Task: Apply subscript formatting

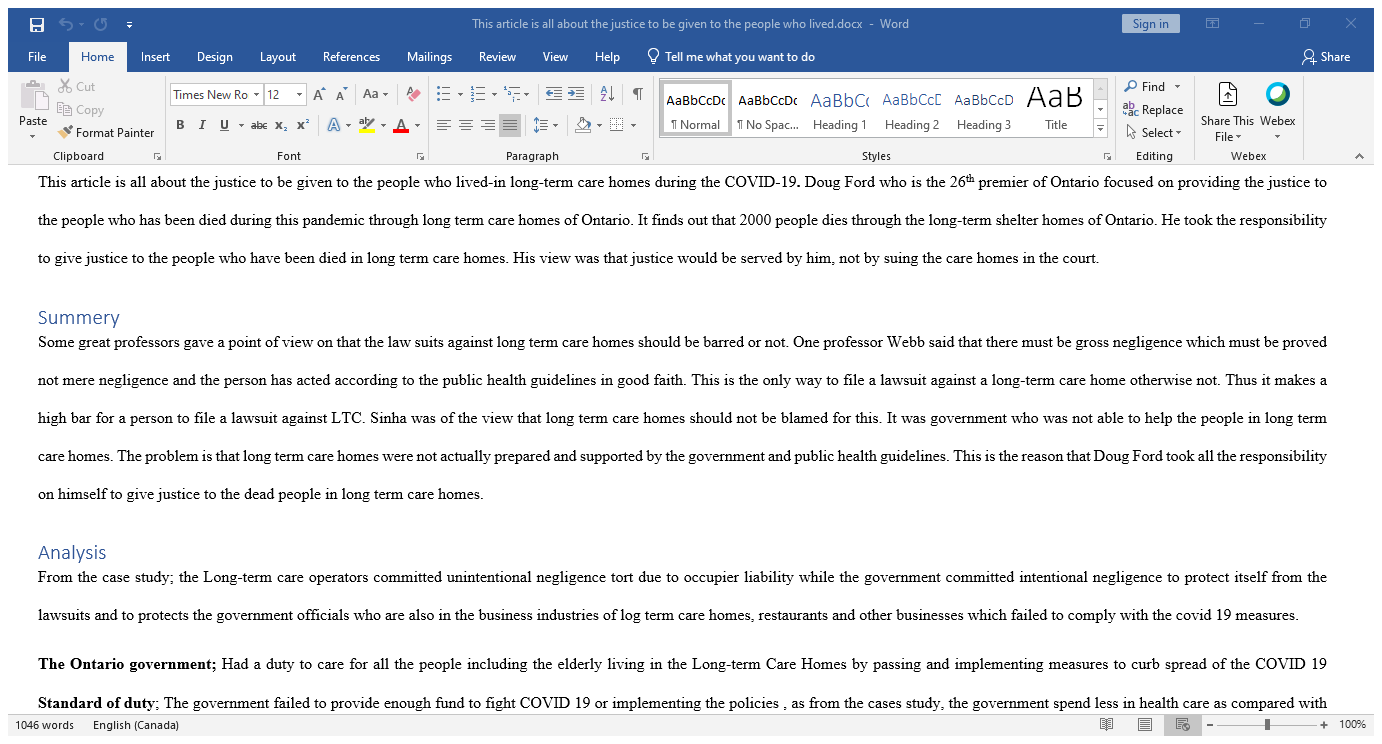Action: pos(280,124)
